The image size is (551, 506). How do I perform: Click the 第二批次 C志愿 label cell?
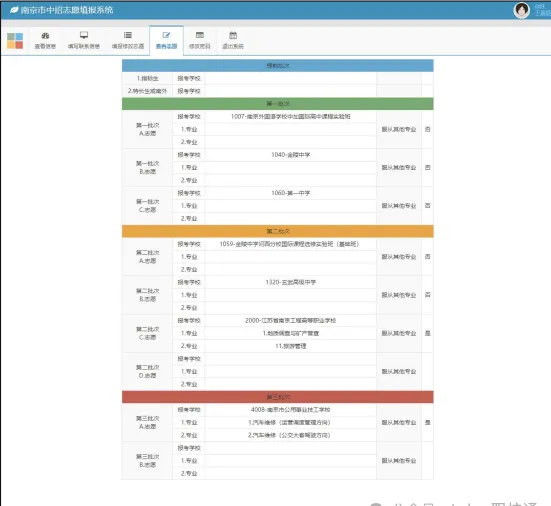148,333
